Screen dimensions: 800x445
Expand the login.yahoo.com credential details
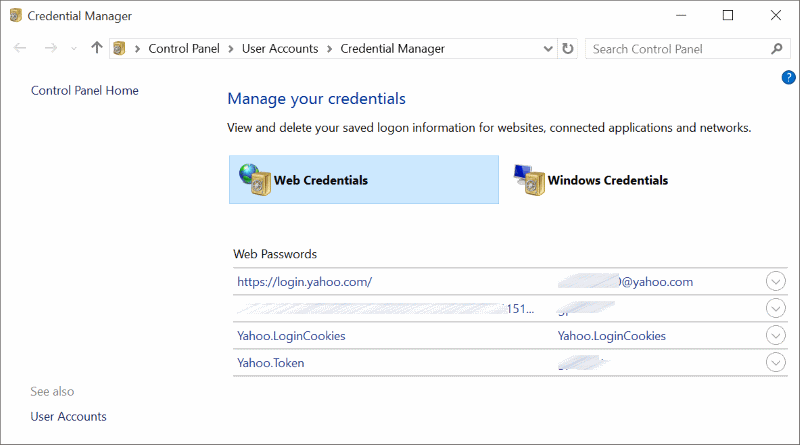[776, 281]
